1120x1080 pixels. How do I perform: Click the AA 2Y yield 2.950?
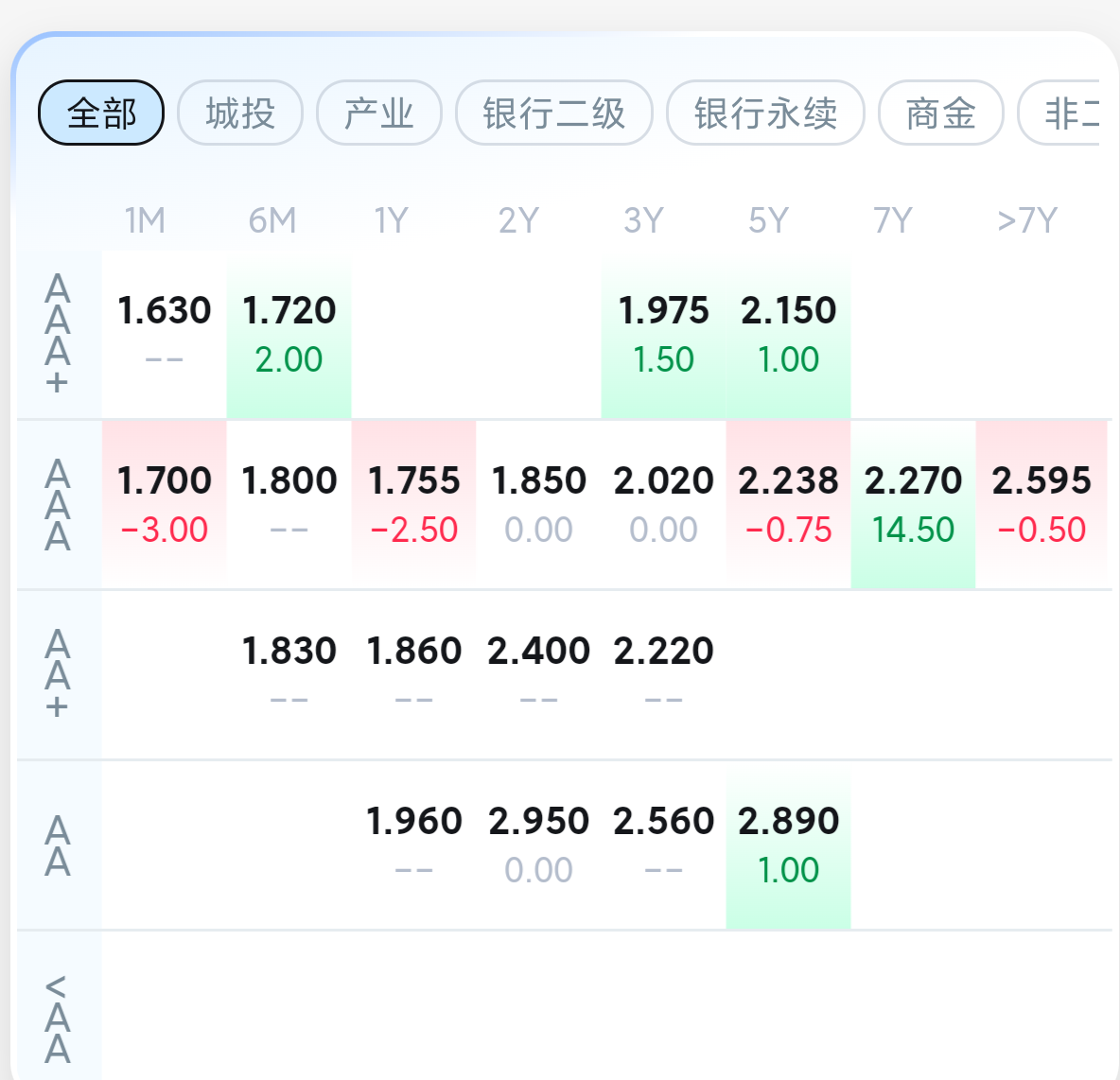click(x=538, y=844)
